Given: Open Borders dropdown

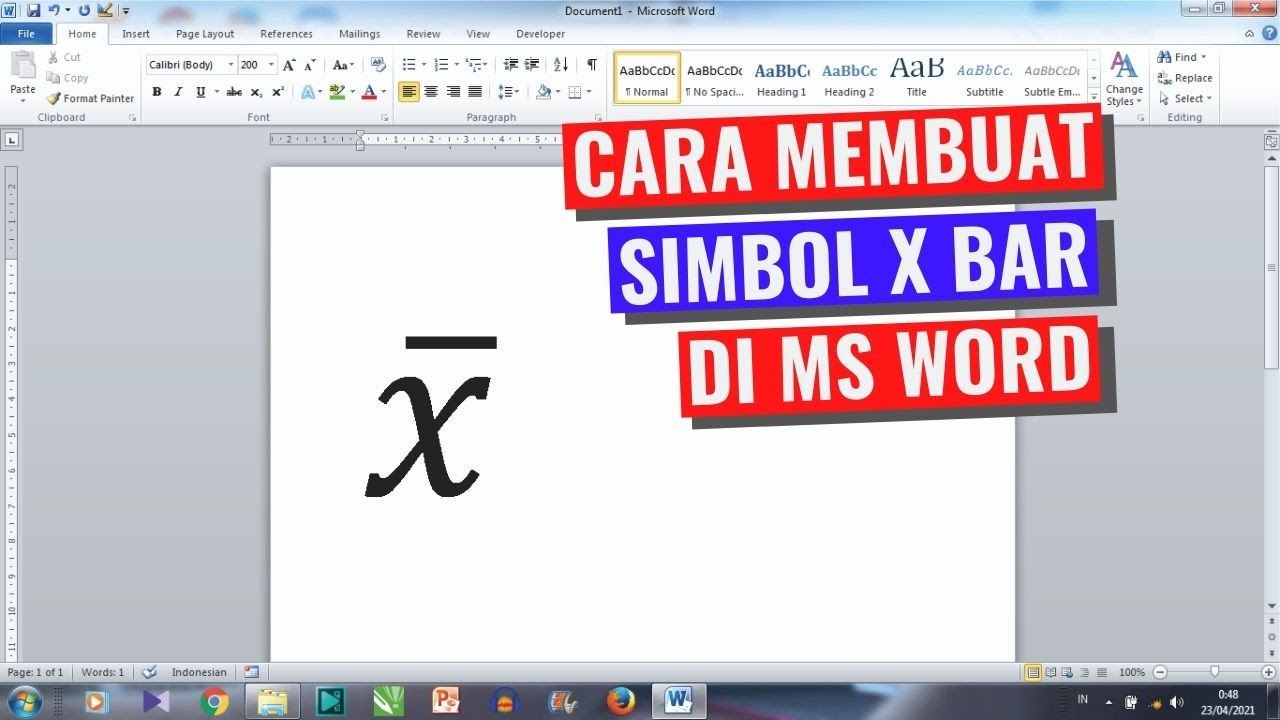Looking at the screenshot, I should point(587,92).
